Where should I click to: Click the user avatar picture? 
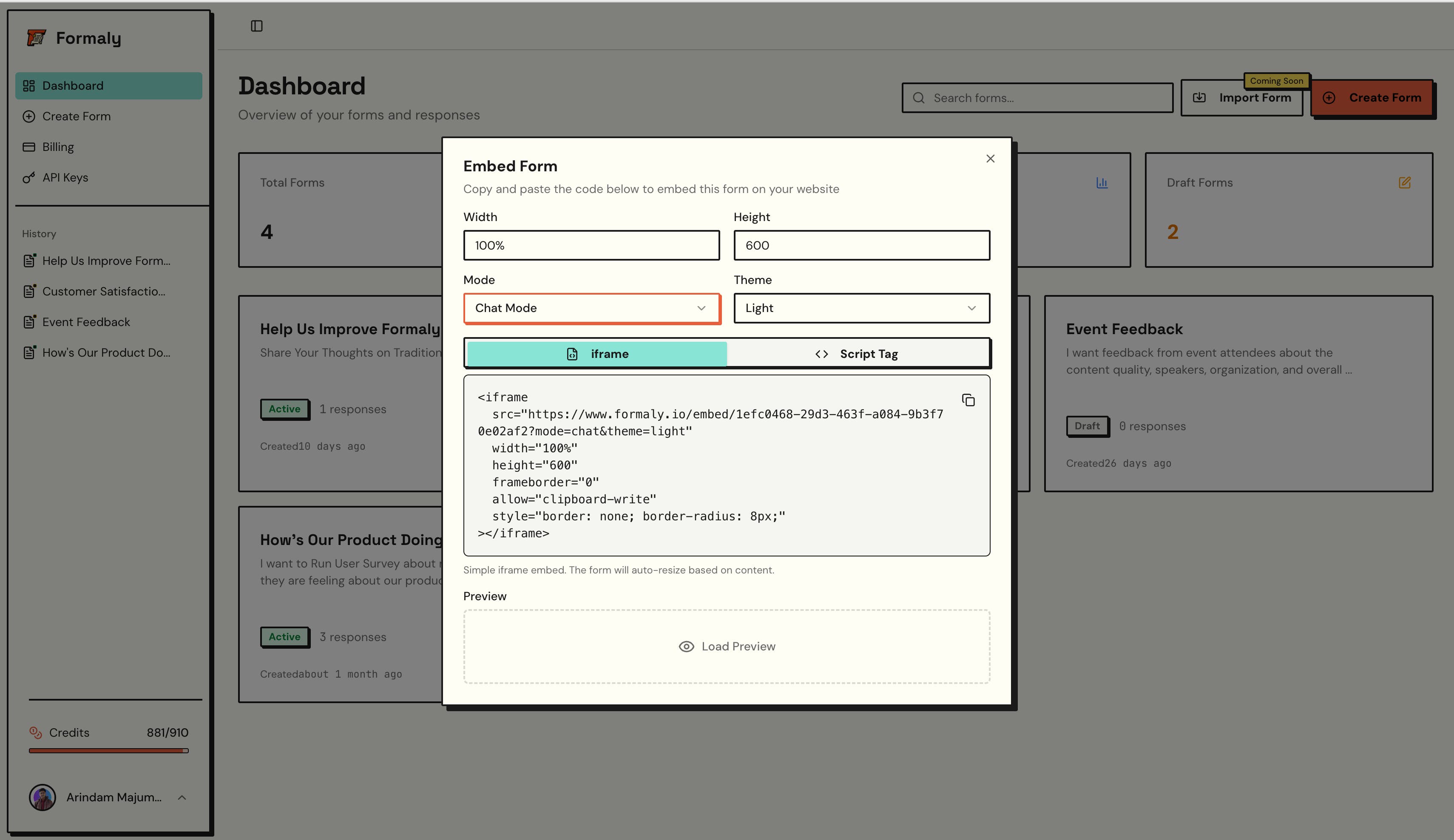click(x=42, y=797)
